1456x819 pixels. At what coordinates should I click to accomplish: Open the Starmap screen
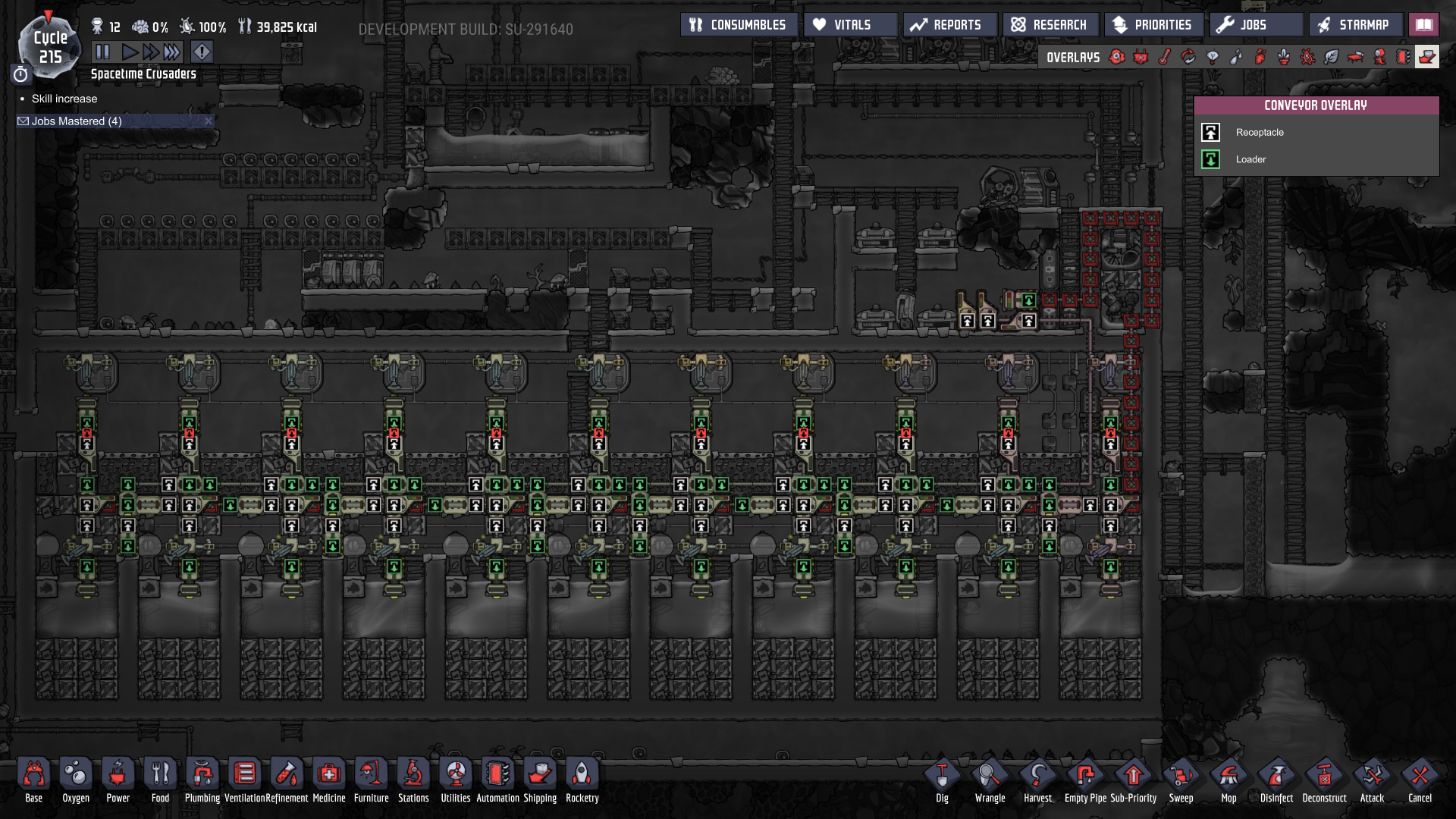pos(1354,25)
